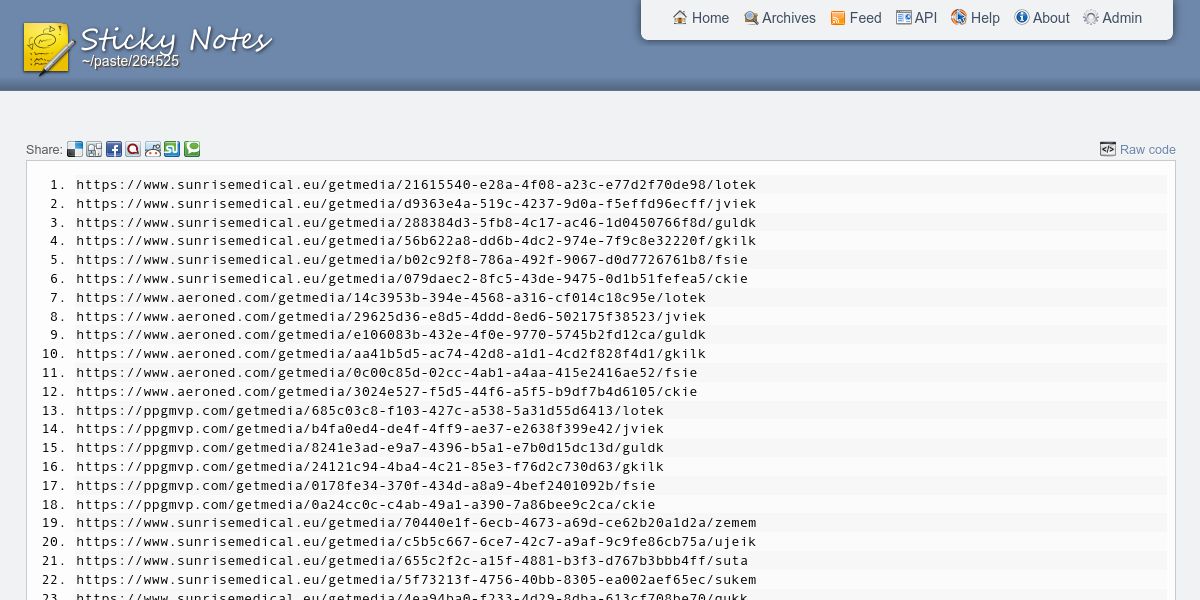Share paste on Reddit
The width and height of the screenshot is (1200, 600).
153,150
